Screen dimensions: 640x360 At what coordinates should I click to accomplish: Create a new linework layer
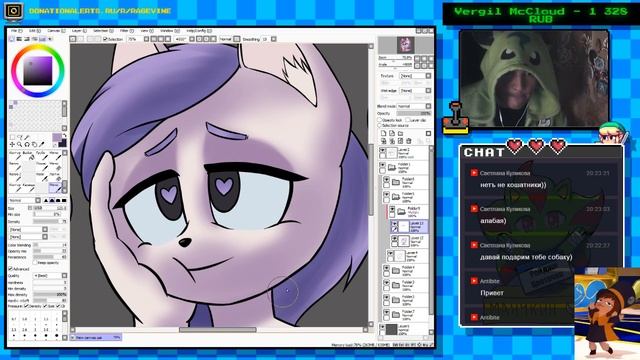[392, 133]
